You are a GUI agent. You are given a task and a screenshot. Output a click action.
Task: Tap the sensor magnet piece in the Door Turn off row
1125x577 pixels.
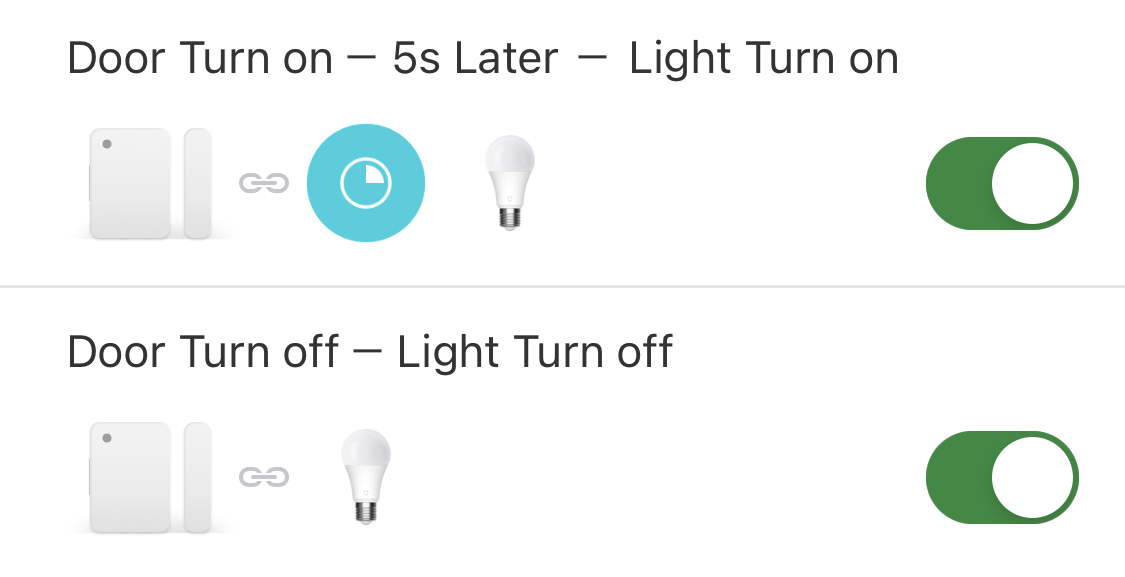198,477
